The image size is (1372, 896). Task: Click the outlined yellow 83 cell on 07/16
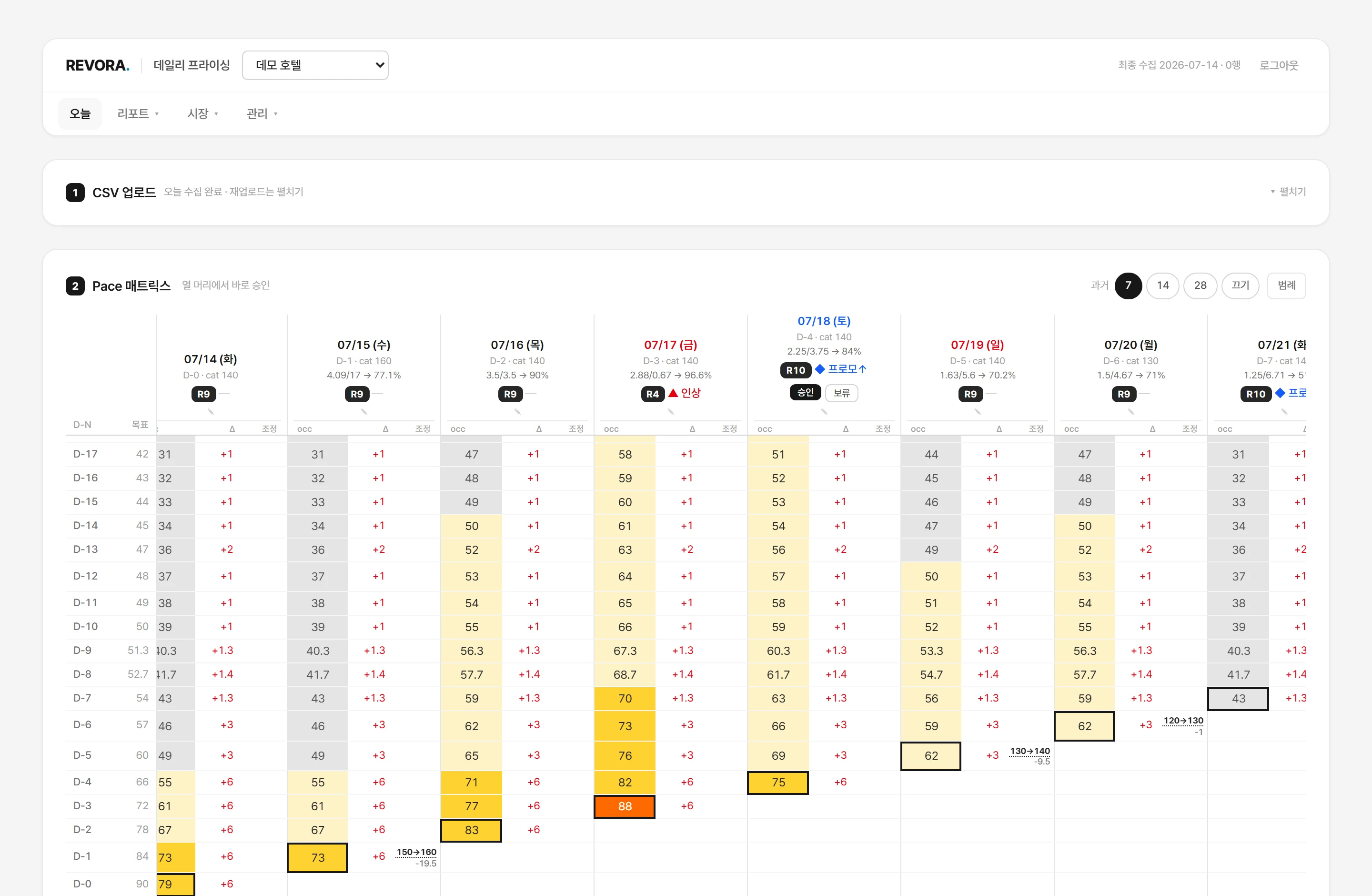(x=472, y=830)
